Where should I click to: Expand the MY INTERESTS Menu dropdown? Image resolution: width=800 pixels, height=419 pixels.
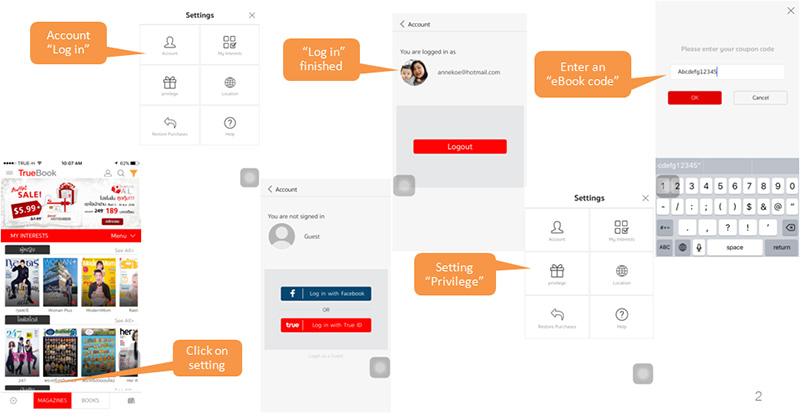click(x=124, y=236)
